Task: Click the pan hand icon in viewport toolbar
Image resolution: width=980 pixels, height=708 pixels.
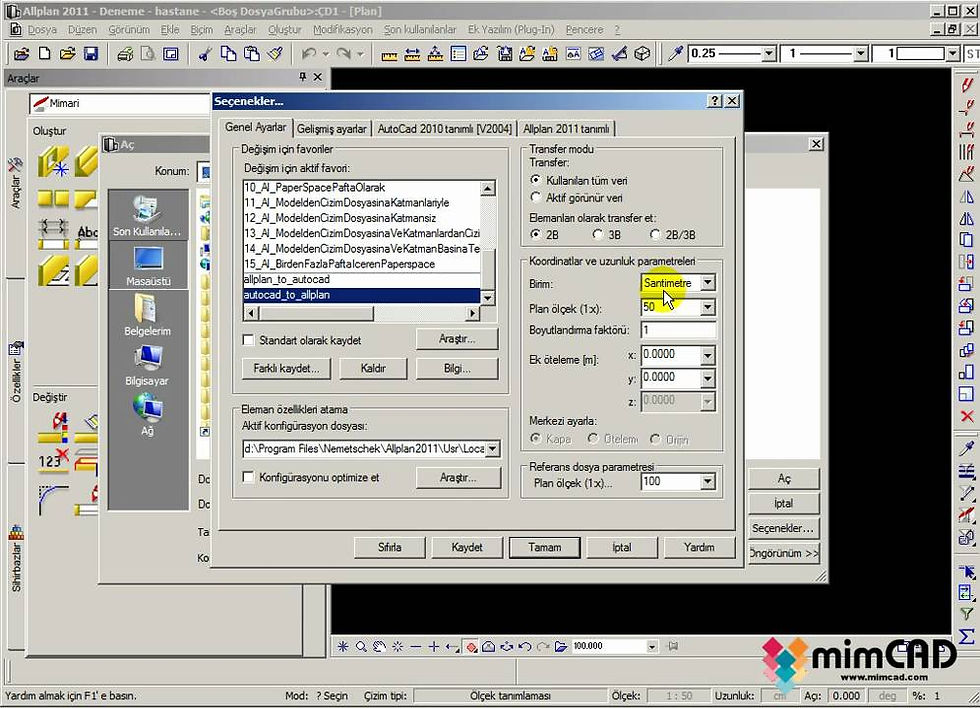Action: click(x=379, y=647)
